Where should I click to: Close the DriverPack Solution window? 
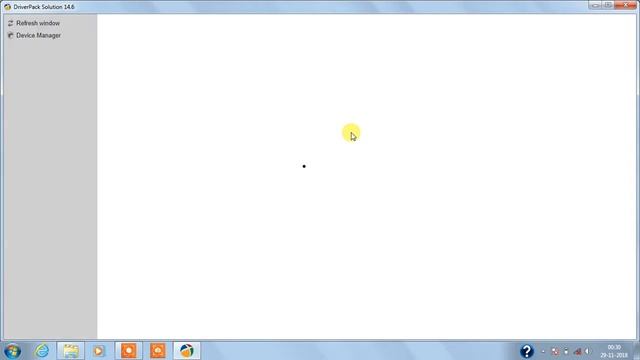coord(625,5)
